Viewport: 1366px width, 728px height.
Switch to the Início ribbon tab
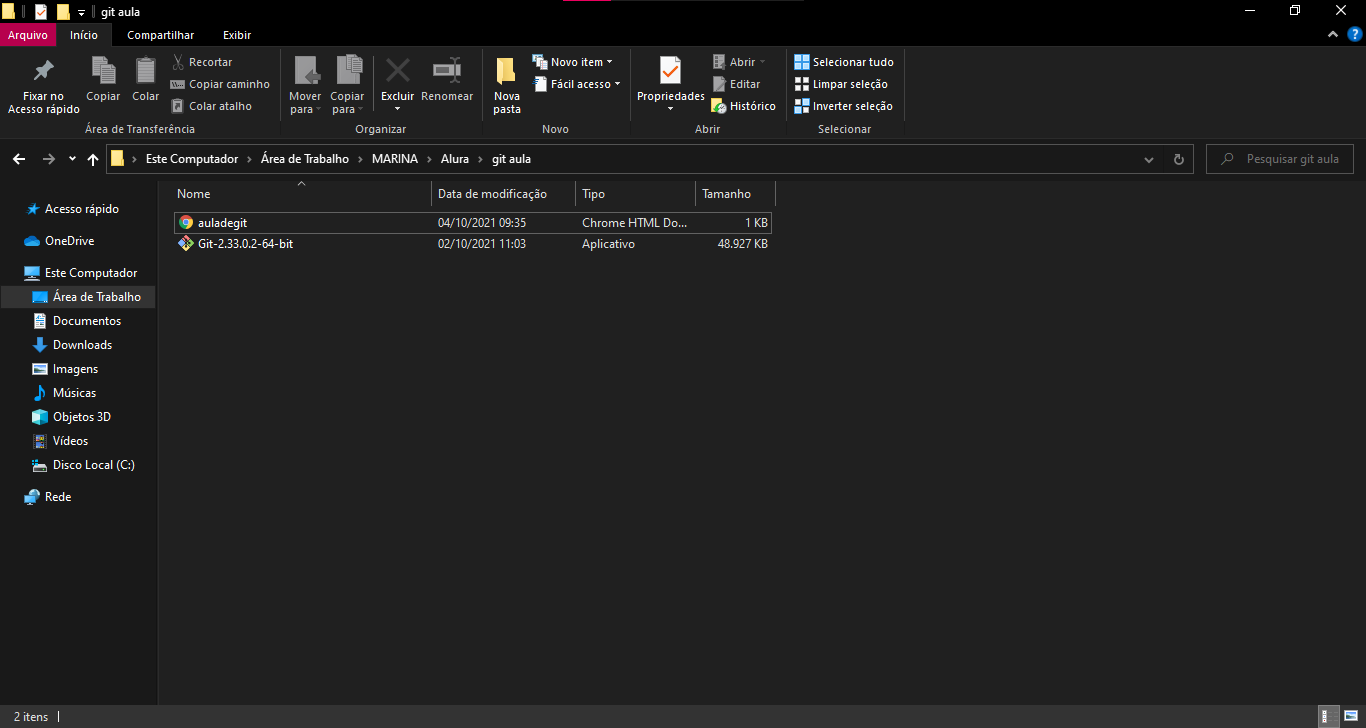[84, 35]
